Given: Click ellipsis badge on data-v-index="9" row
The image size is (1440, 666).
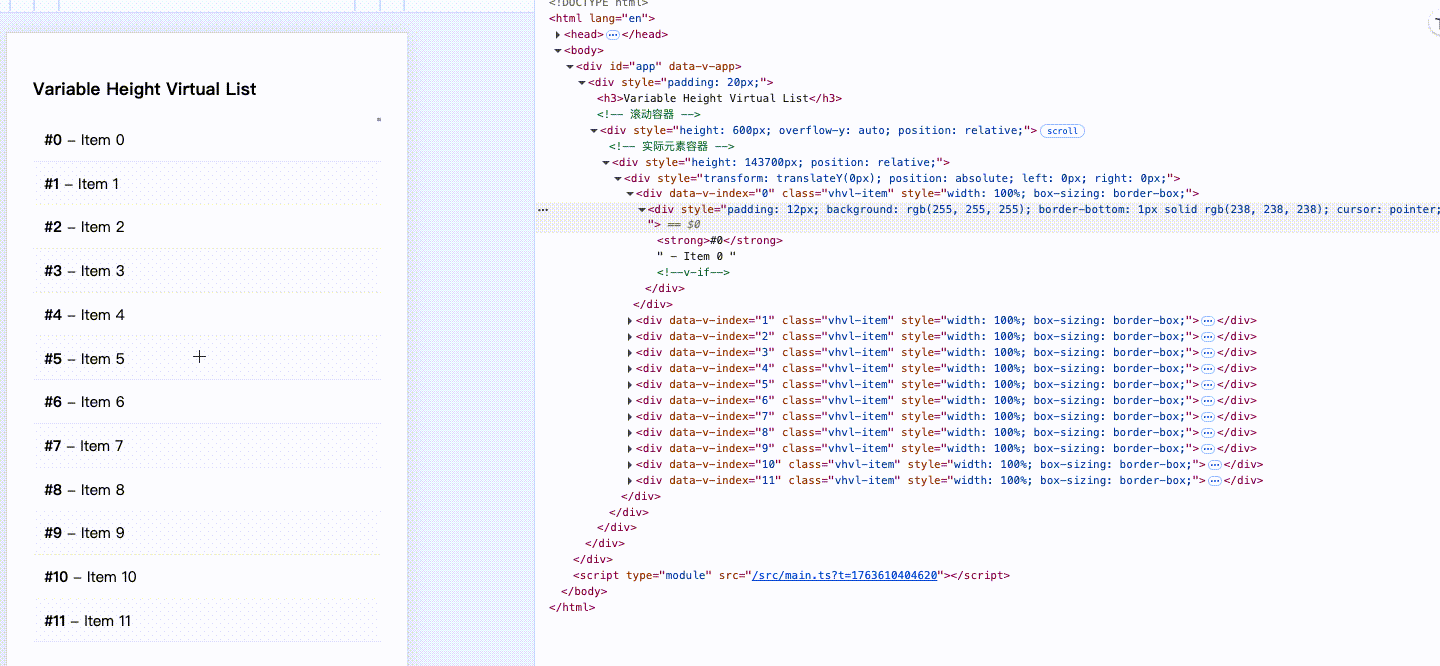Looking at the screenshot, I should pos(1208,449).
